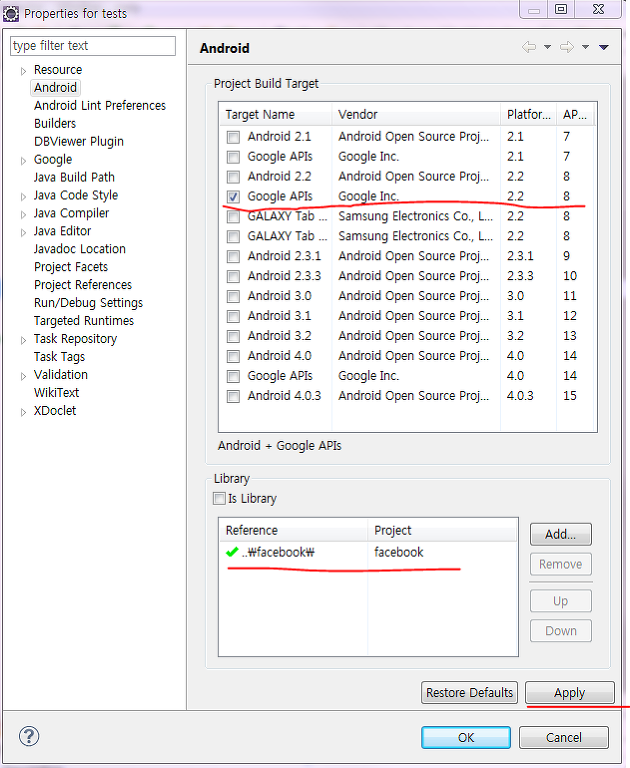This screenshot has height=768, width=630.
Task: Enable the Is Library checkbox
Action: point(219,499)
